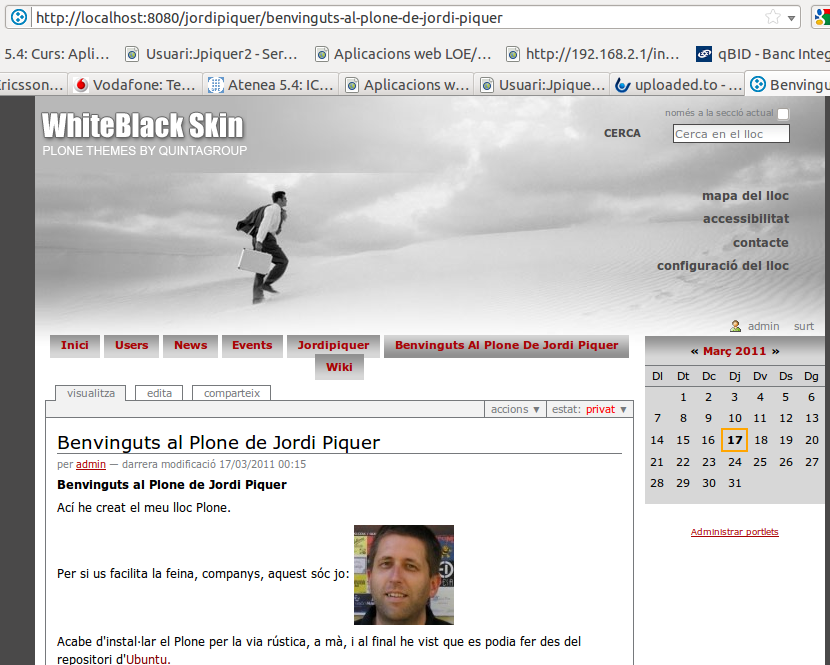Open the qBID bookmark icon
The height and width of the screenshot is (665, 830).
tap(704, 54)
